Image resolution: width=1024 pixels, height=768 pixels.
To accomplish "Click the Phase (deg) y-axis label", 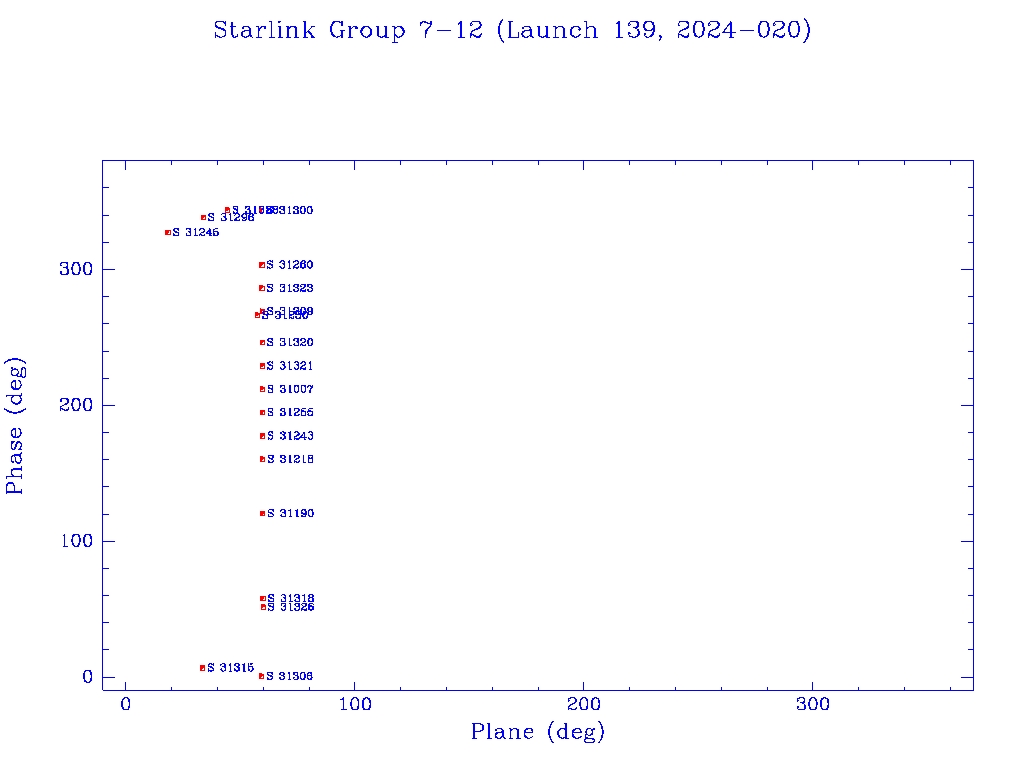I will point(15,425).
